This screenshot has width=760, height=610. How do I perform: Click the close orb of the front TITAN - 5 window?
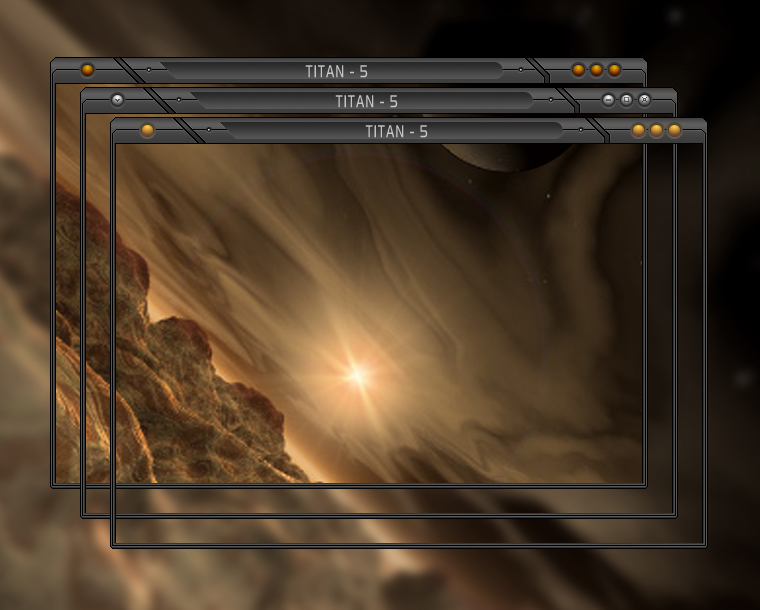click(674, 130)
